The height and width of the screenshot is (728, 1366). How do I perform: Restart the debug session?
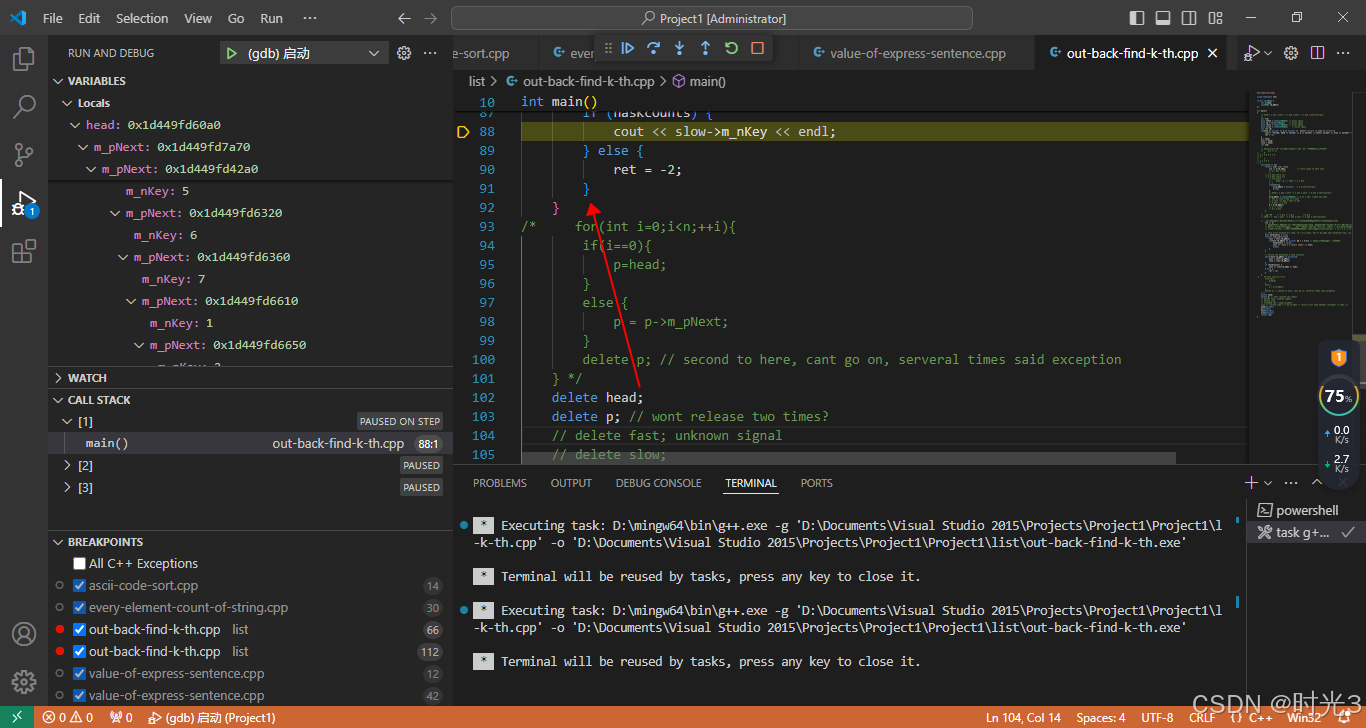(x=731, y=48)
